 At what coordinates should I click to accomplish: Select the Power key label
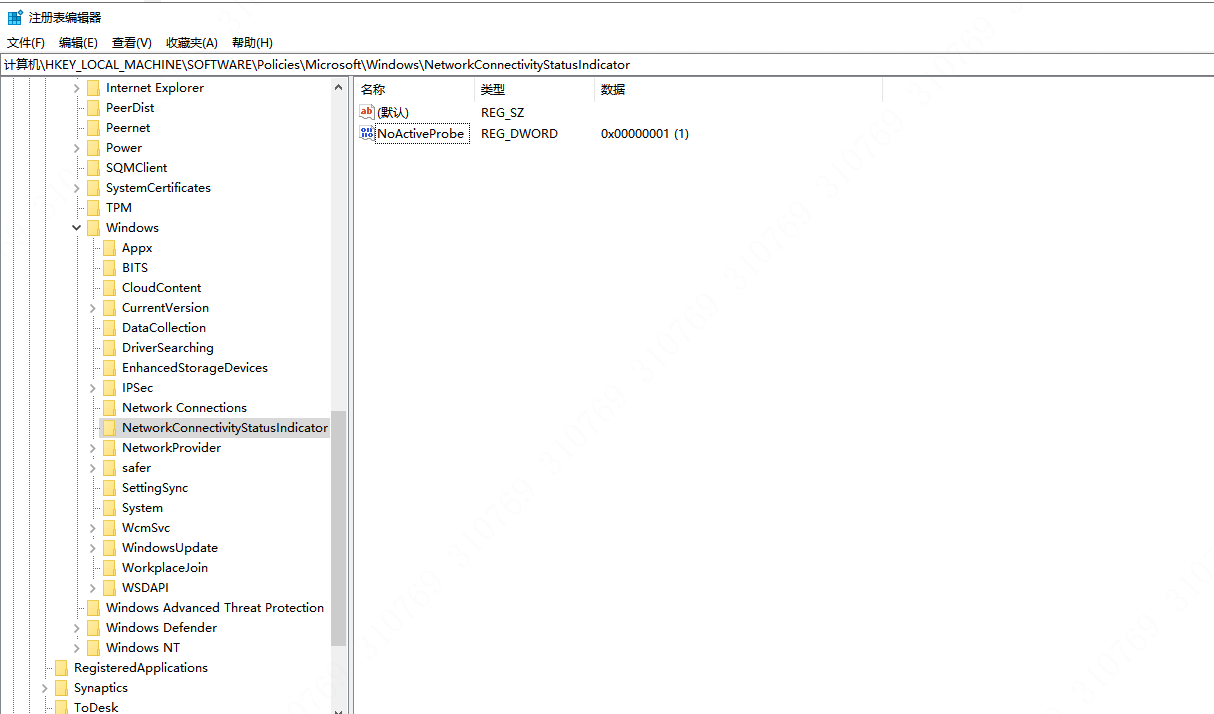point(124,148)
